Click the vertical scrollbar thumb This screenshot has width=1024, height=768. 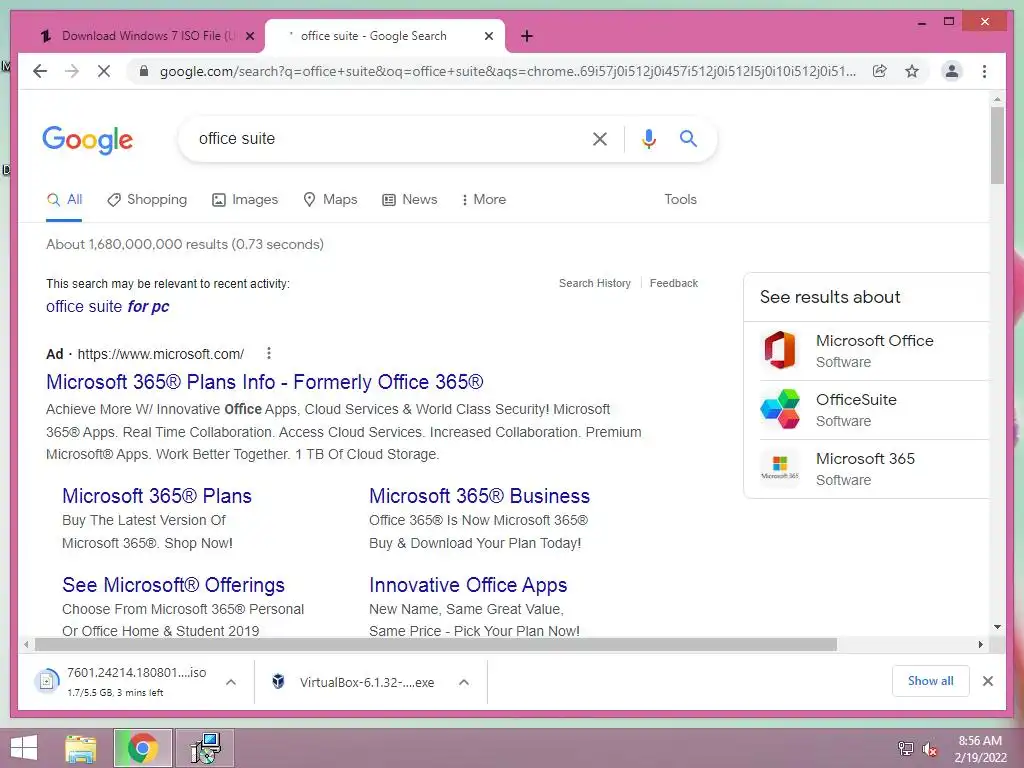(x=997, y=145)
